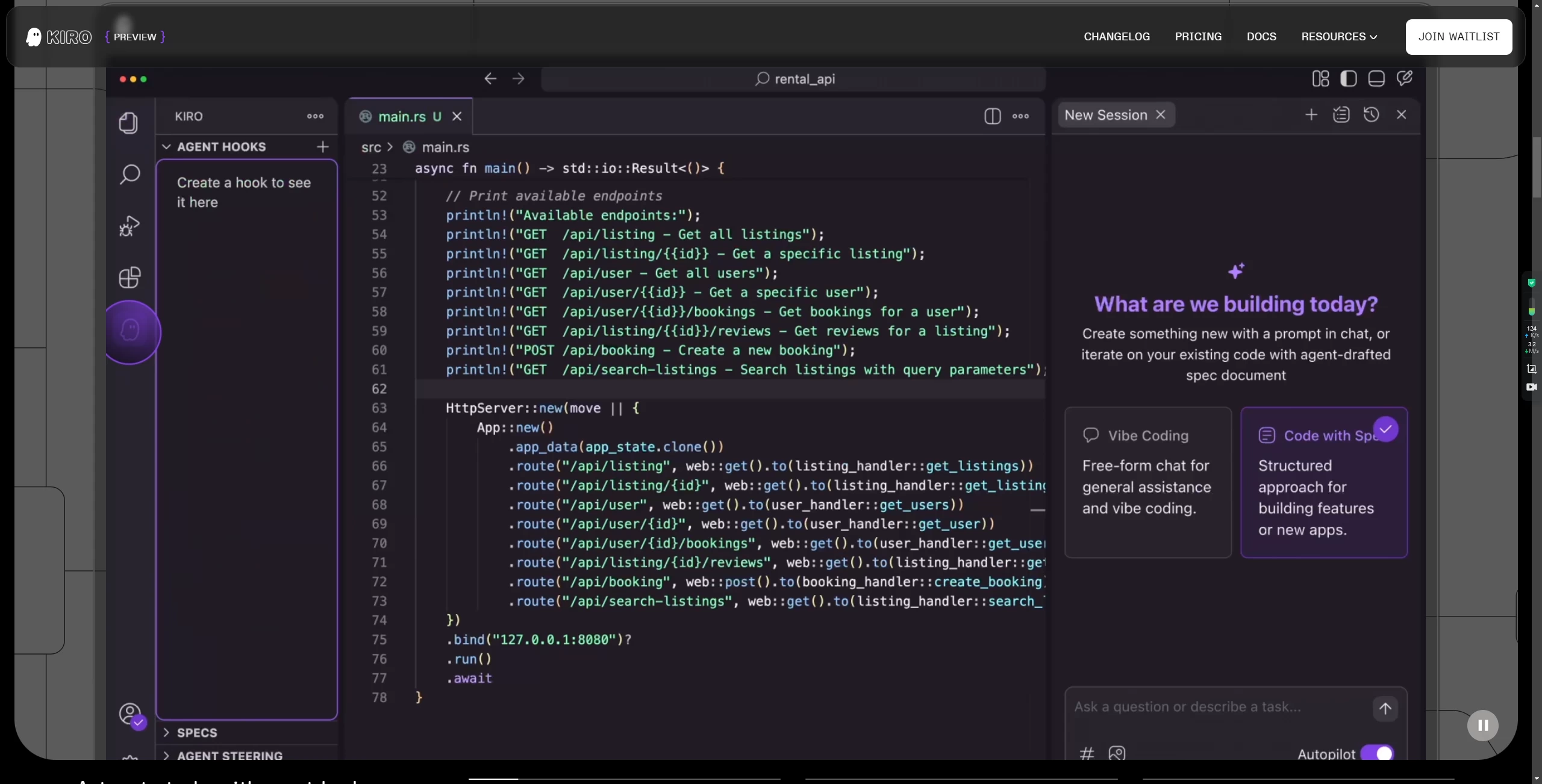Select the Code with Spec card
Viewport: 1542px width, 784px height.
point(1324,482)
